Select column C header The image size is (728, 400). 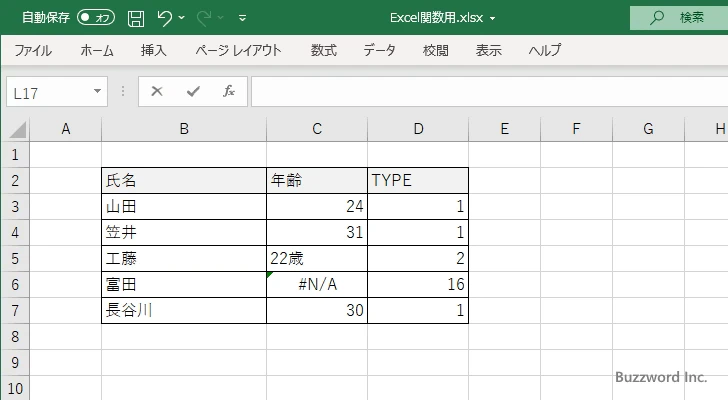point(317,129)
